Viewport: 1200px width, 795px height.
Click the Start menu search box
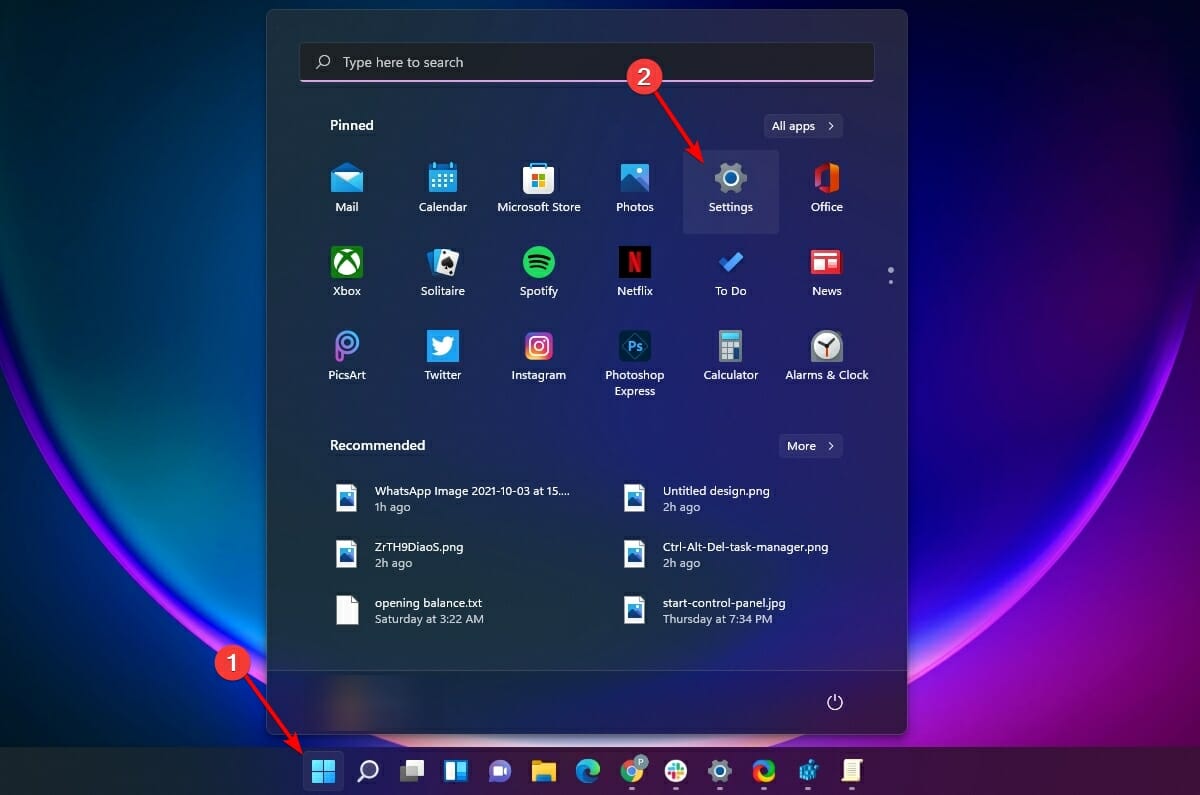586,62
